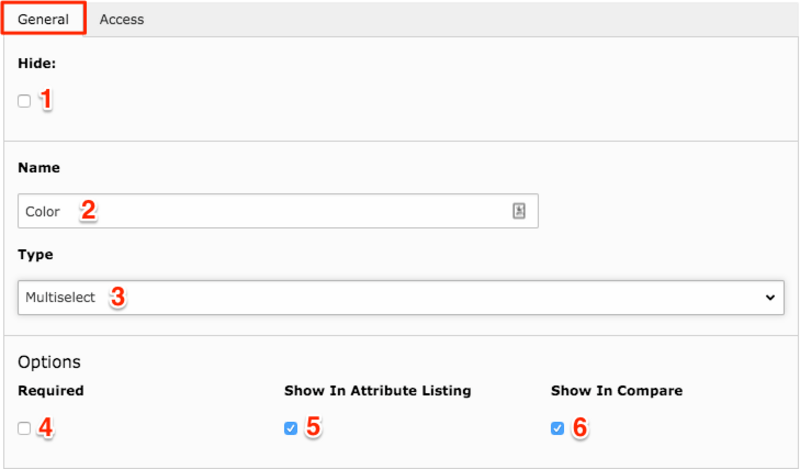800x469 pixels.
Task: Click the Show In Compare label
Action: pos(616,390)
